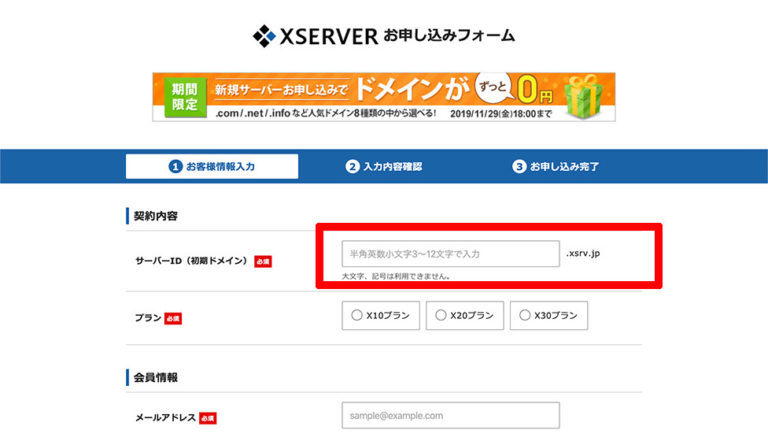Select step 3 お申し込み完了 tab

(x=555, y=167)
